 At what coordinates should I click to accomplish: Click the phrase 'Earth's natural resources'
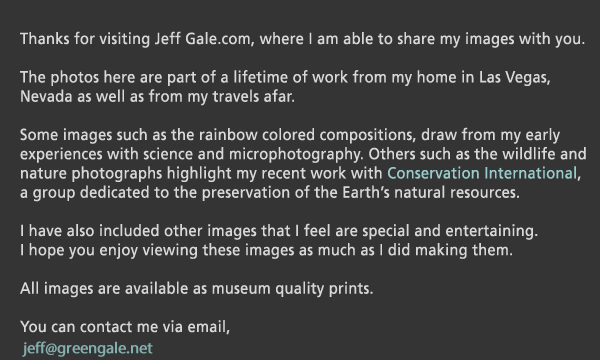click(430, 192)
